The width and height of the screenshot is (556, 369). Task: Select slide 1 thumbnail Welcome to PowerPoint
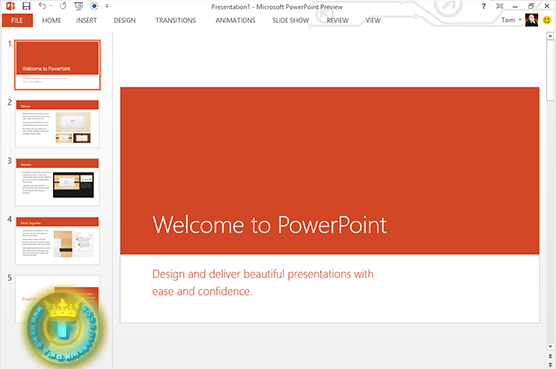click(57, 65)
